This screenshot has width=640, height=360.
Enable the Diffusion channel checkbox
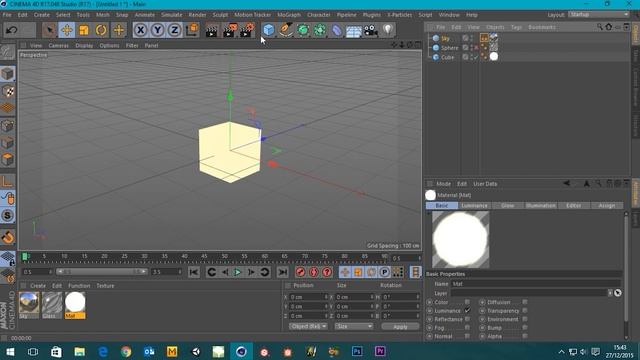[x=525, y=302]
